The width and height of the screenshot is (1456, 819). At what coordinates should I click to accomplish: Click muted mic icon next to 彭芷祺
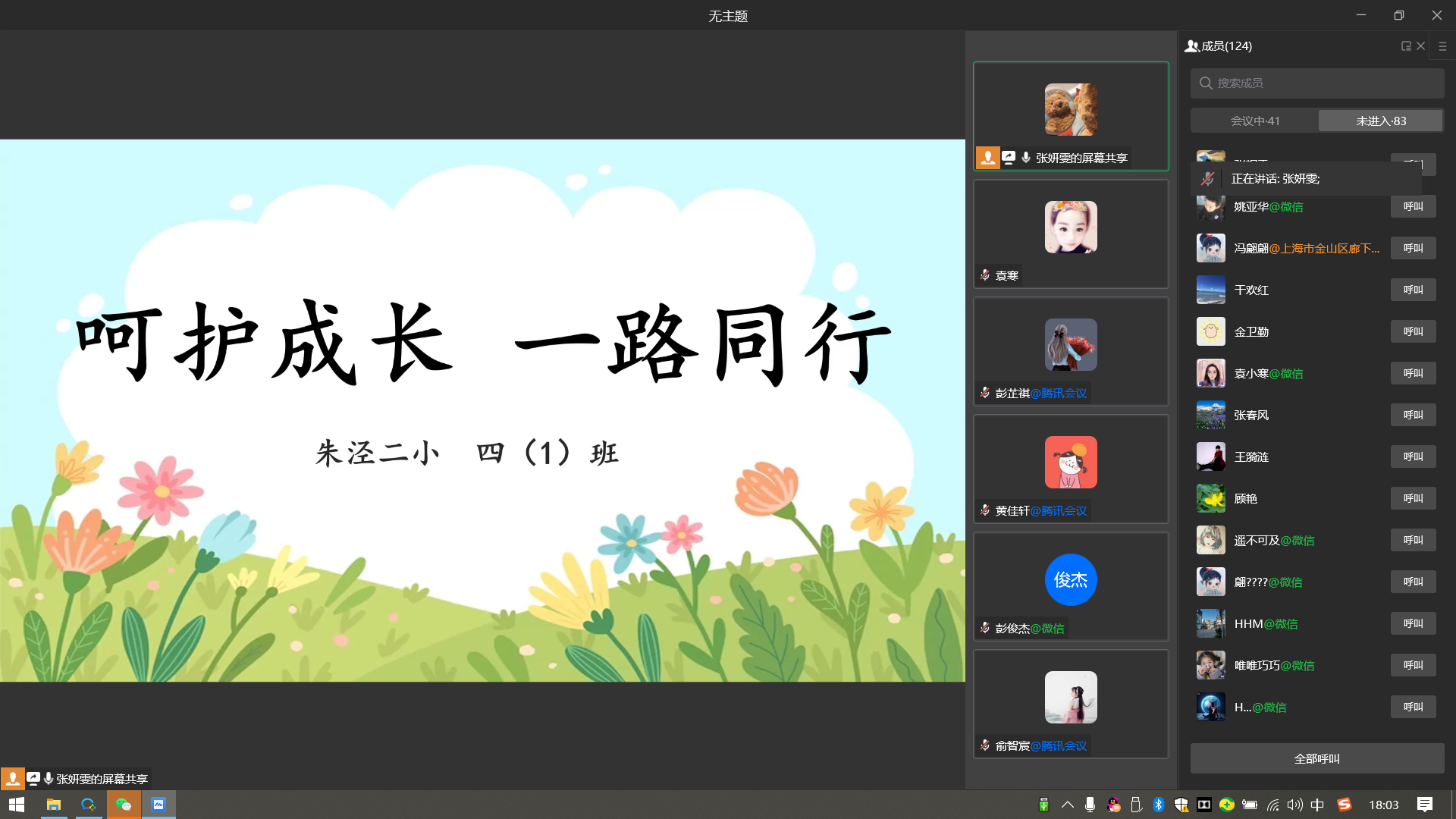coord(985,393)
